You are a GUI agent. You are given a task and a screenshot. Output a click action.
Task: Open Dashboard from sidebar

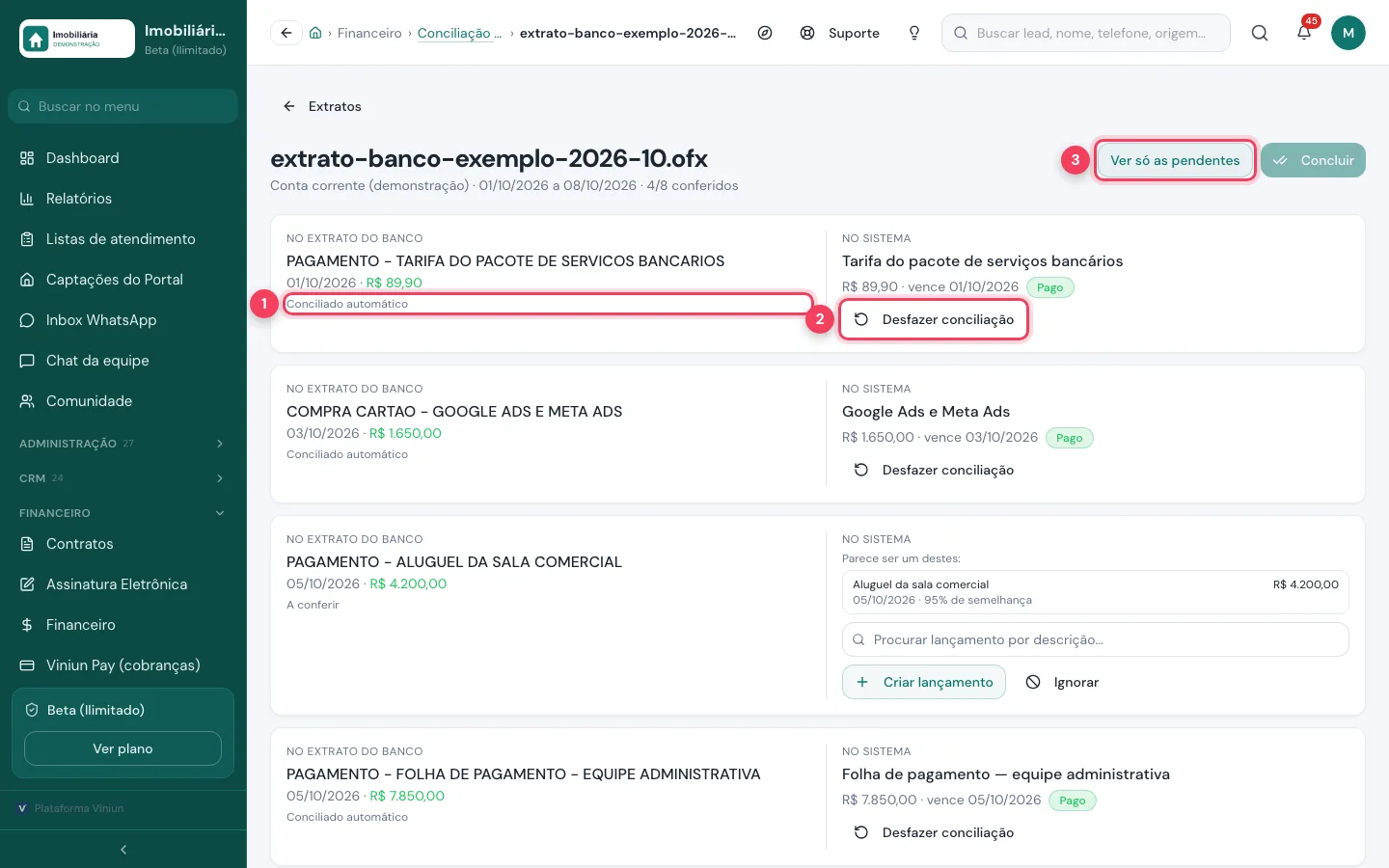pyautogui.click(x=123, y=158)
